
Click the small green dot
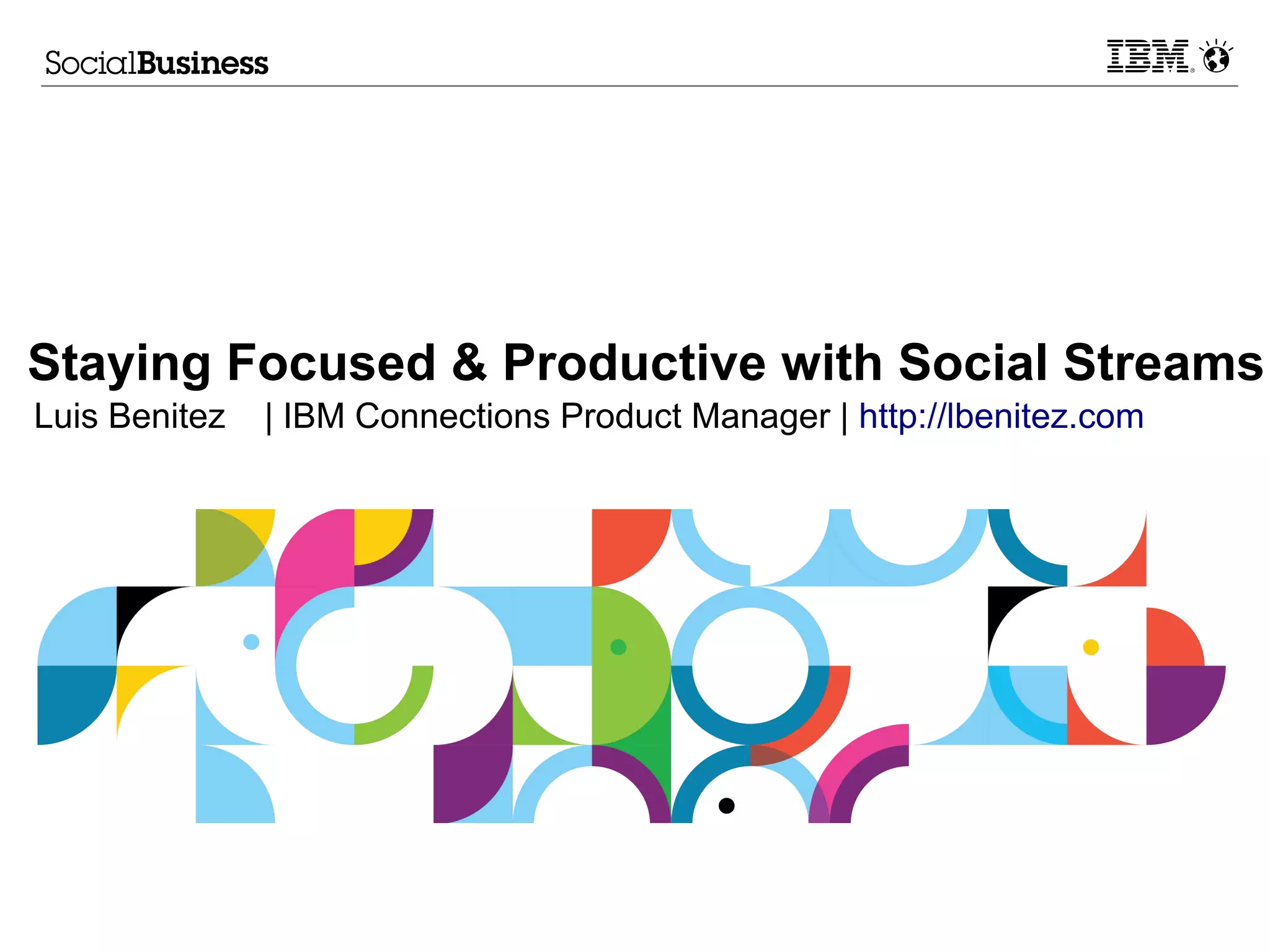pos(618,647)
